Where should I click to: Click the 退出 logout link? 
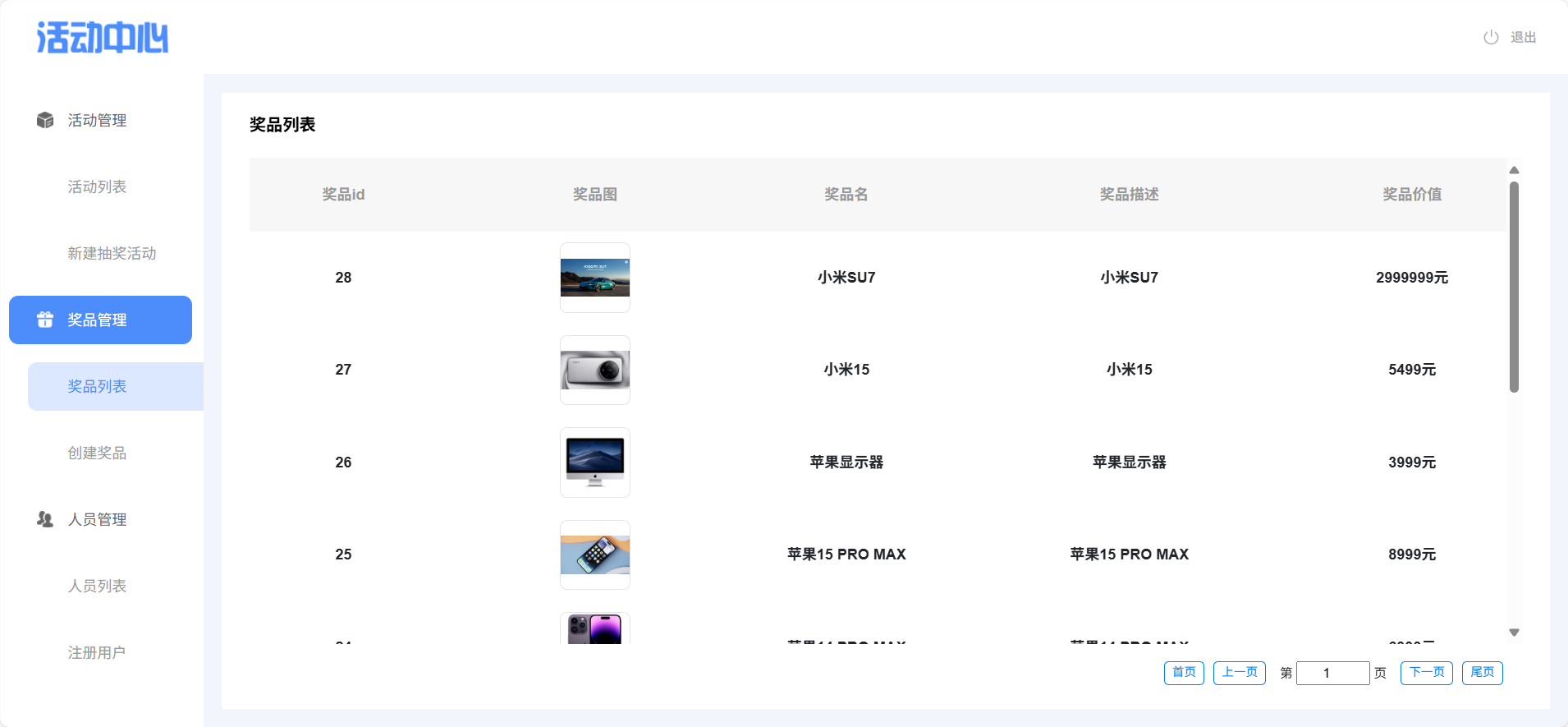(x=1523, y=37)
